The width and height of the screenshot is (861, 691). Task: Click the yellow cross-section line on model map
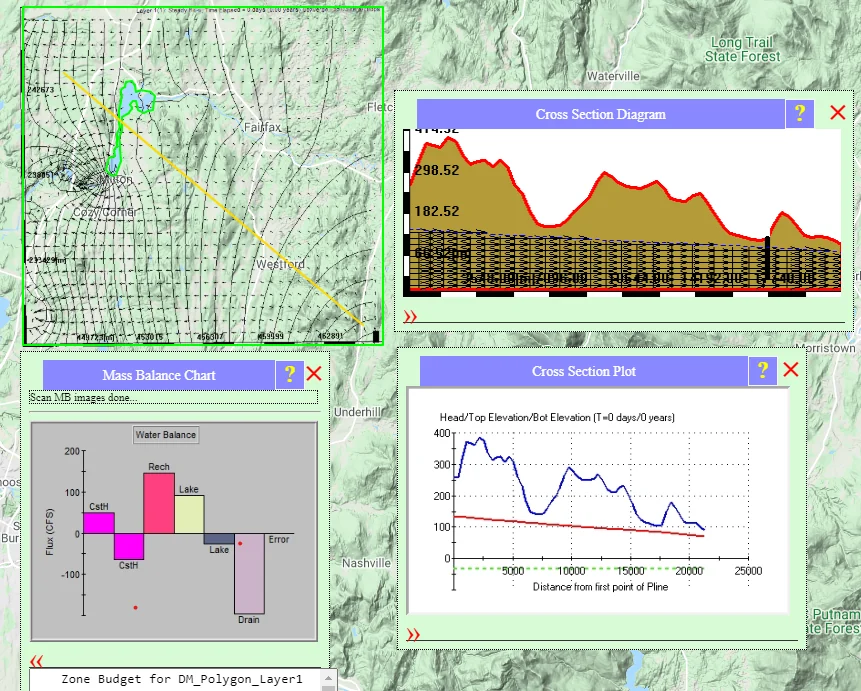[213, 198]
